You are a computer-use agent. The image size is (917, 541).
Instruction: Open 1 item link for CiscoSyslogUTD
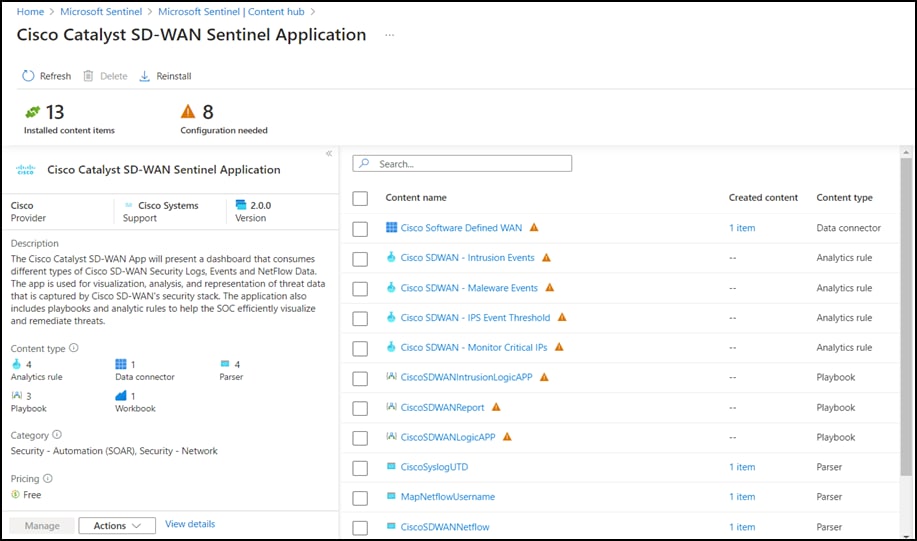pyautogui.click(x=742, y=467)
